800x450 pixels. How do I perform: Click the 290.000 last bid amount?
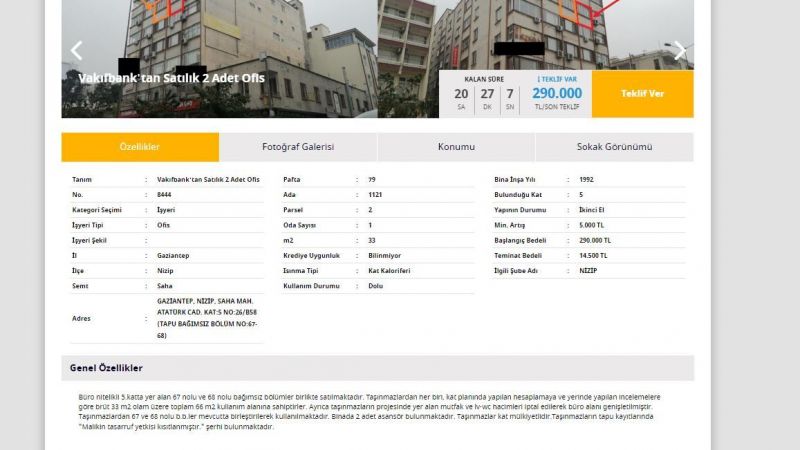[557, 93]
